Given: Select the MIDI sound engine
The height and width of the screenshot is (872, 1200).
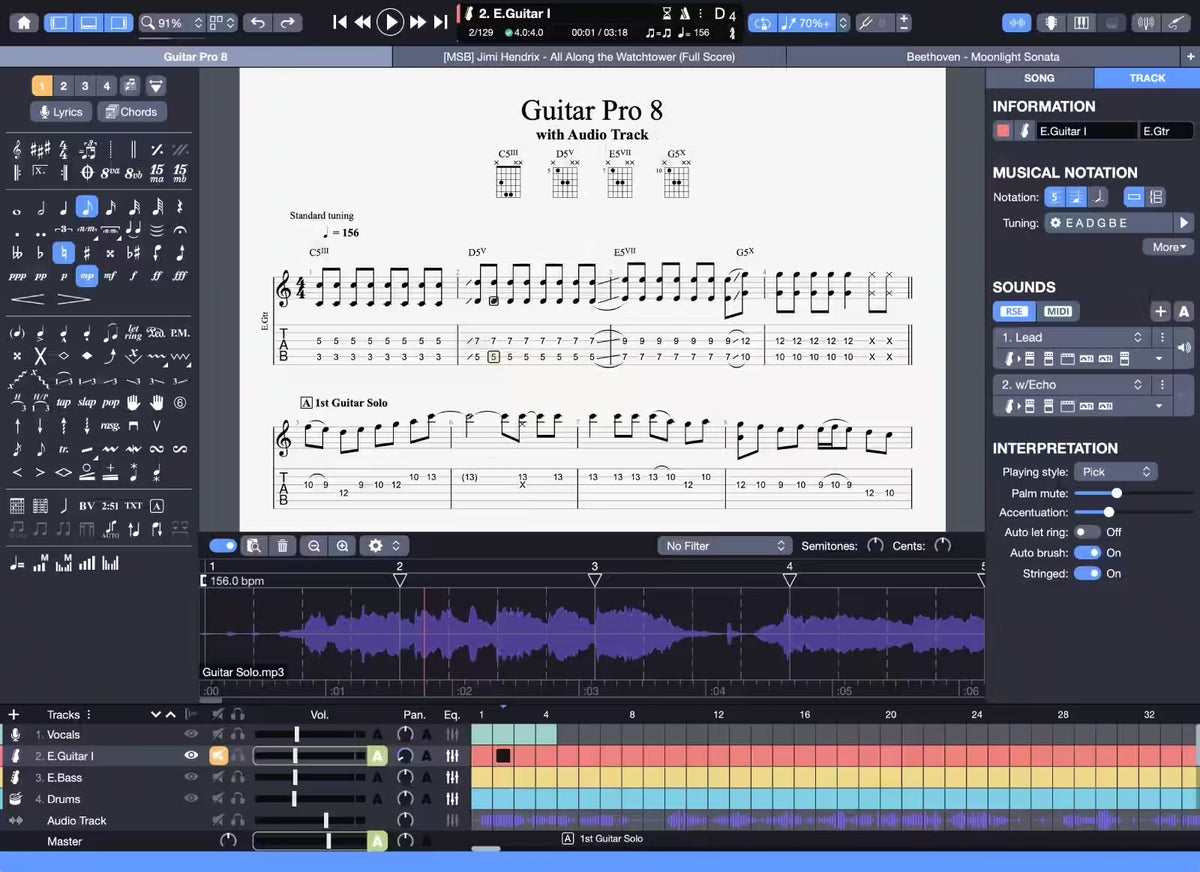Looking at the screenshot, I should pos(1058,312).
